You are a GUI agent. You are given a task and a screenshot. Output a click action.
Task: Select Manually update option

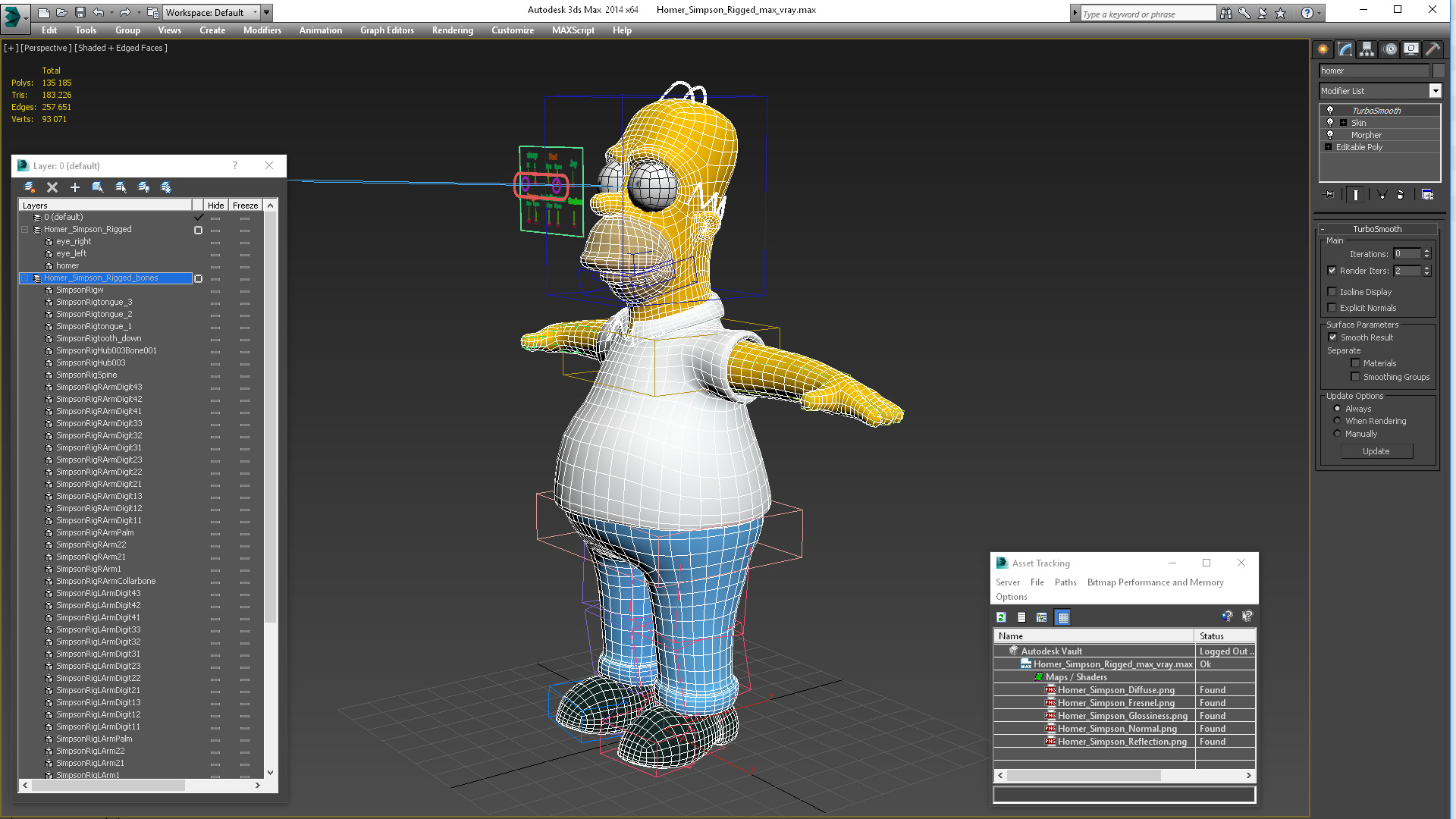(1337, 434)
